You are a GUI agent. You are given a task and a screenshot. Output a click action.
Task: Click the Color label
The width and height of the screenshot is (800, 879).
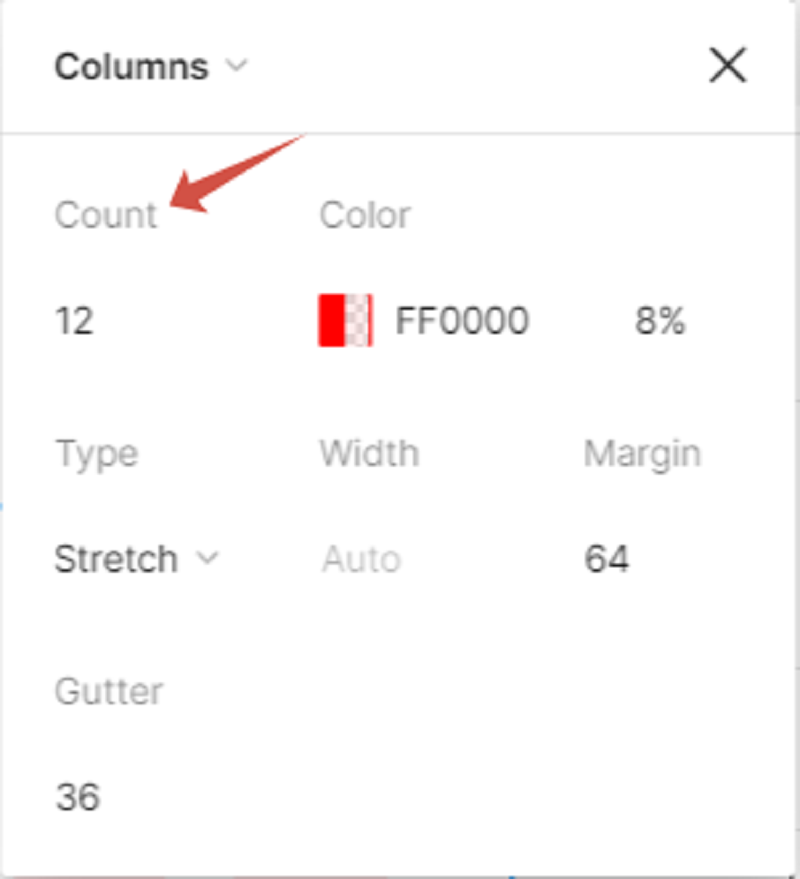tap(365, 215)
